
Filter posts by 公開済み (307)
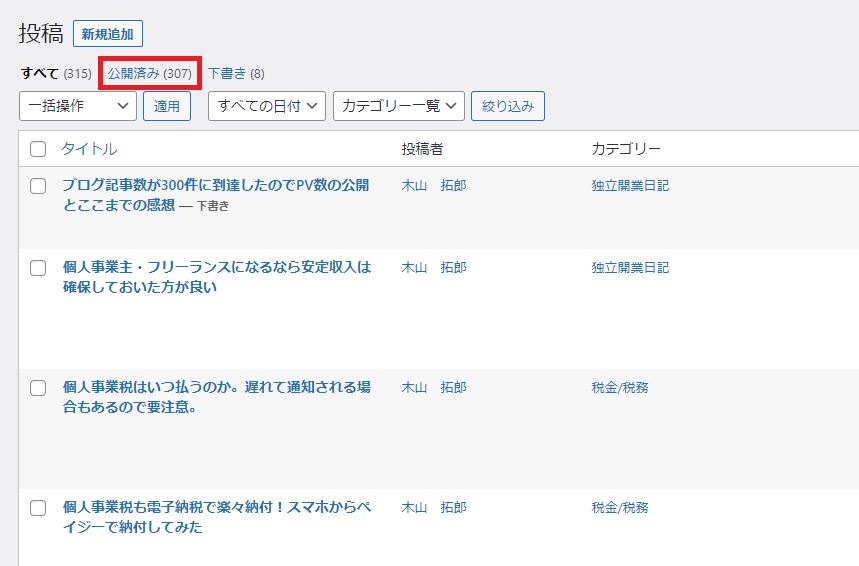tap(150, 73)
